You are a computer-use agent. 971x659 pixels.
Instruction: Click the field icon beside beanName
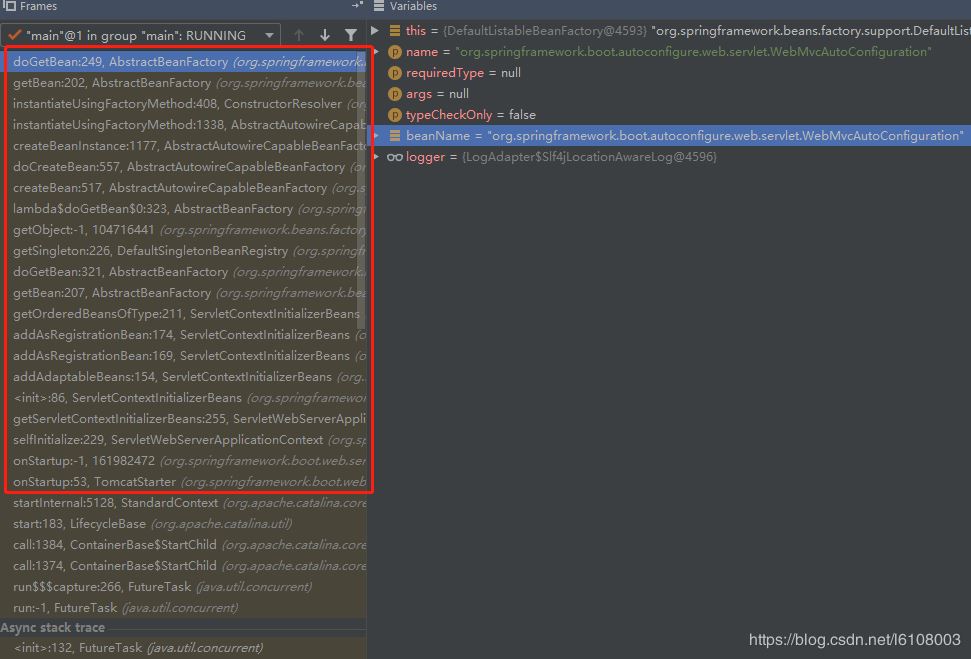pos(394,136)
